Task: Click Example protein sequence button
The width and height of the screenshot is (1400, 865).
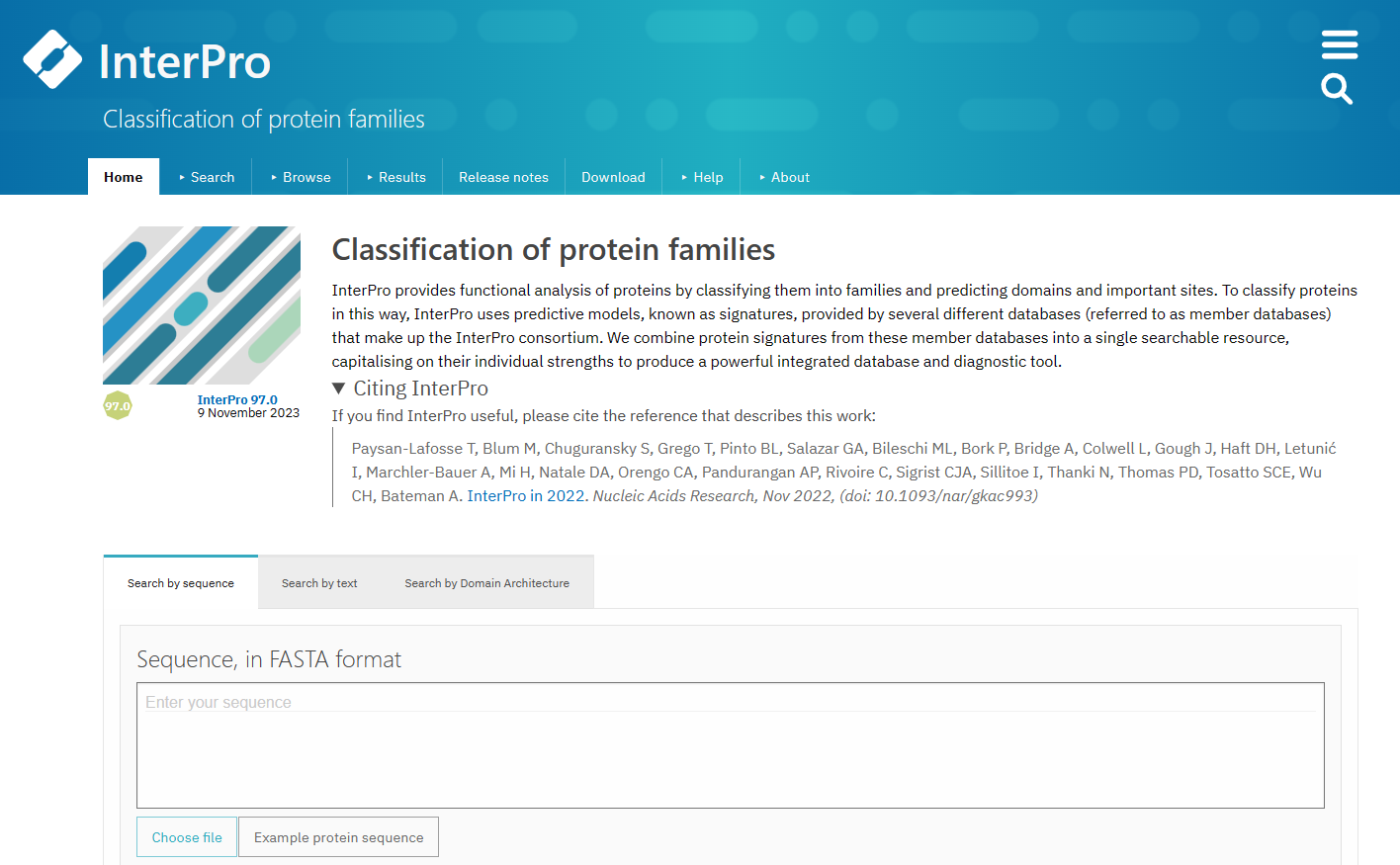Action: click(x=338, y=837)
